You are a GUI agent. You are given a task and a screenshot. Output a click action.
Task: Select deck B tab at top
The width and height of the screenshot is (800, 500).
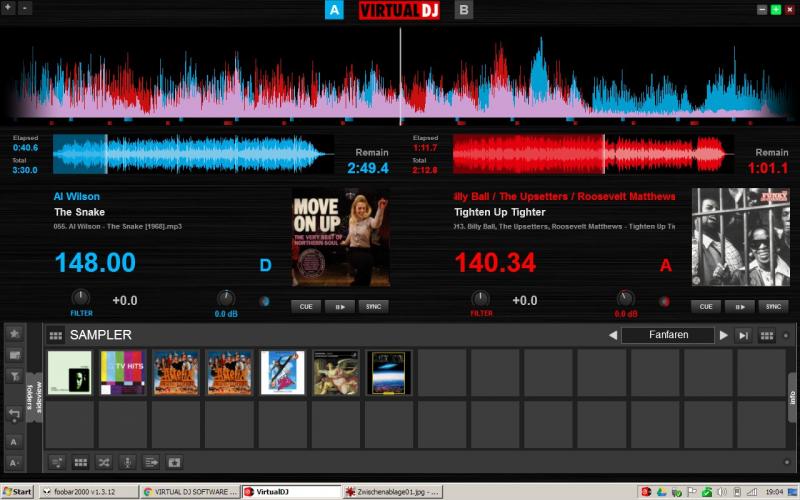(x=464, y=10)
